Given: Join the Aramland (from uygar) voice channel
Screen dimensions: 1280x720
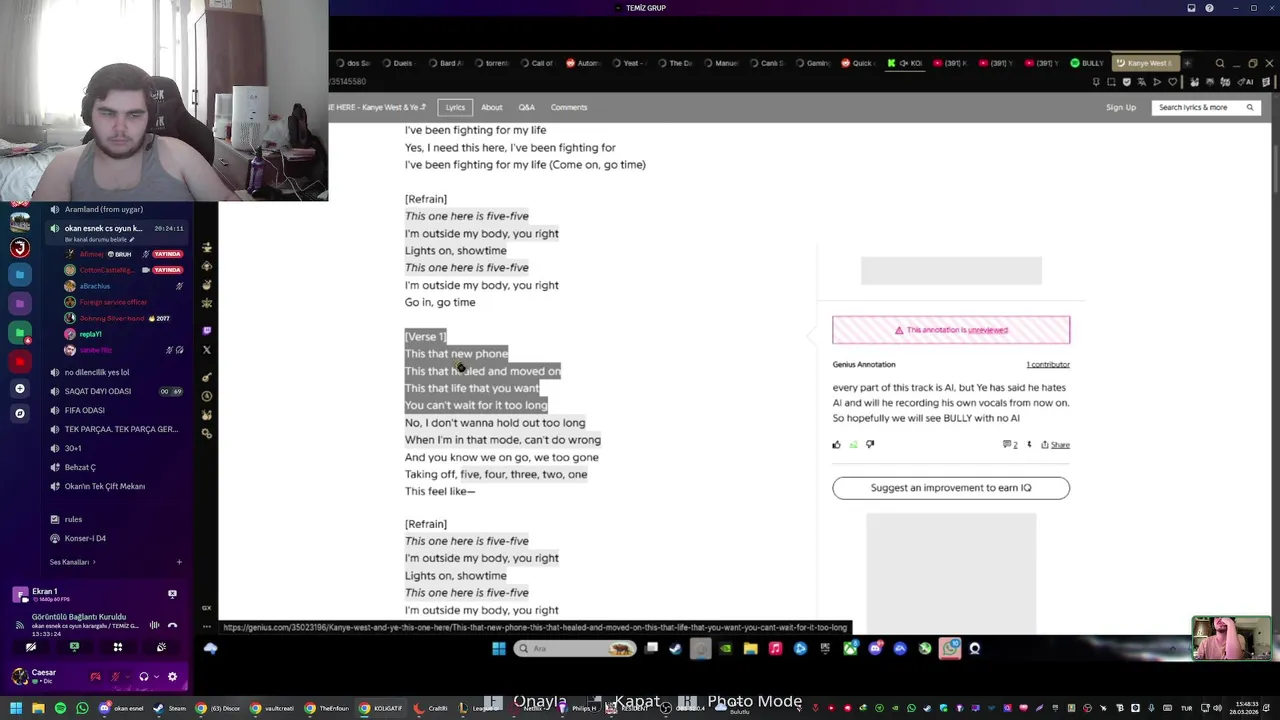Looking at the screenshot, I should (x=103, y=210).
